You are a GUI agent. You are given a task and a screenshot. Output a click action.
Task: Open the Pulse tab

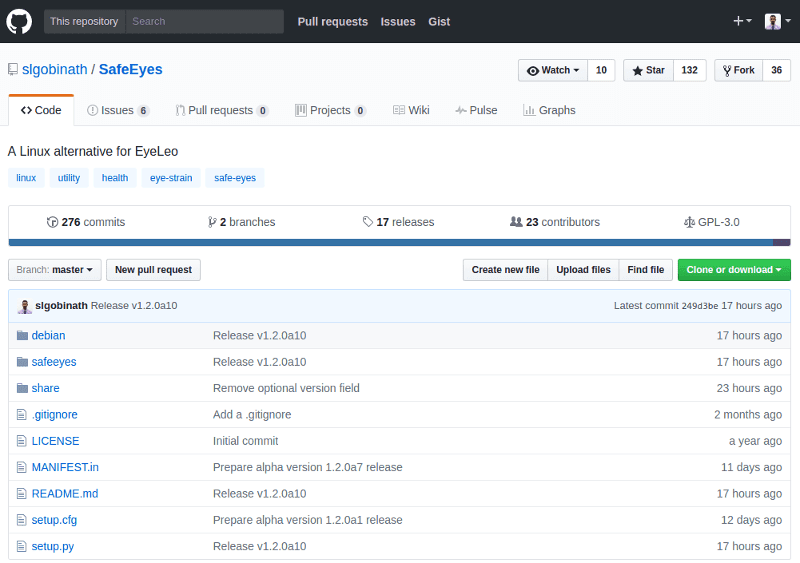476,110
